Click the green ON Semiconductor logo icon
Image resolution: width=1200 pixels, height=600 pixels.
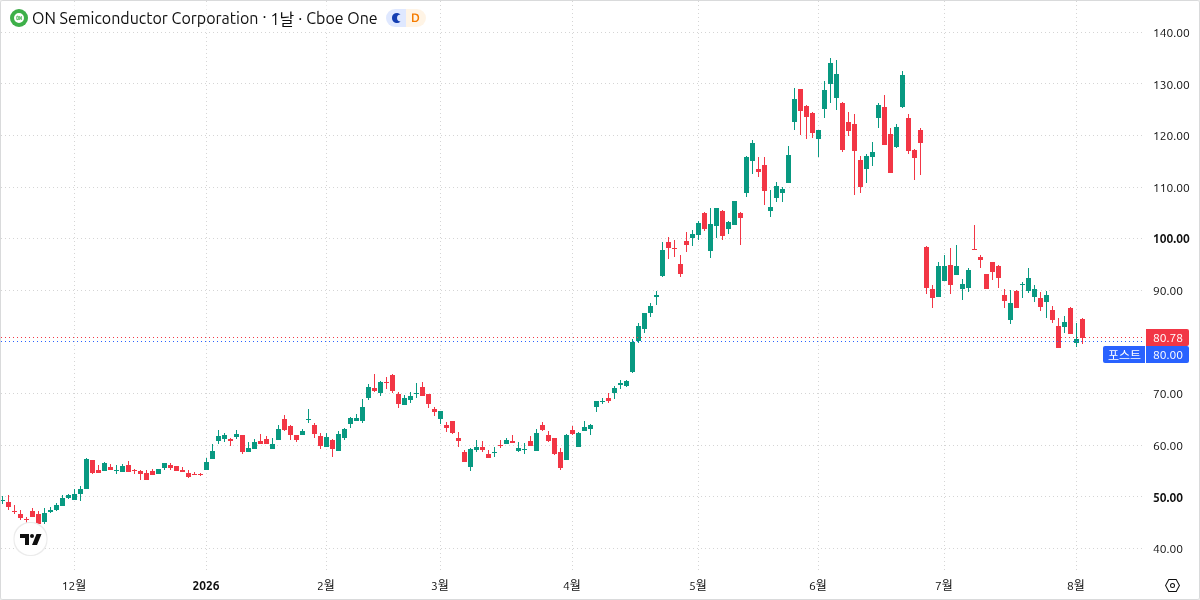coord(18,18)
